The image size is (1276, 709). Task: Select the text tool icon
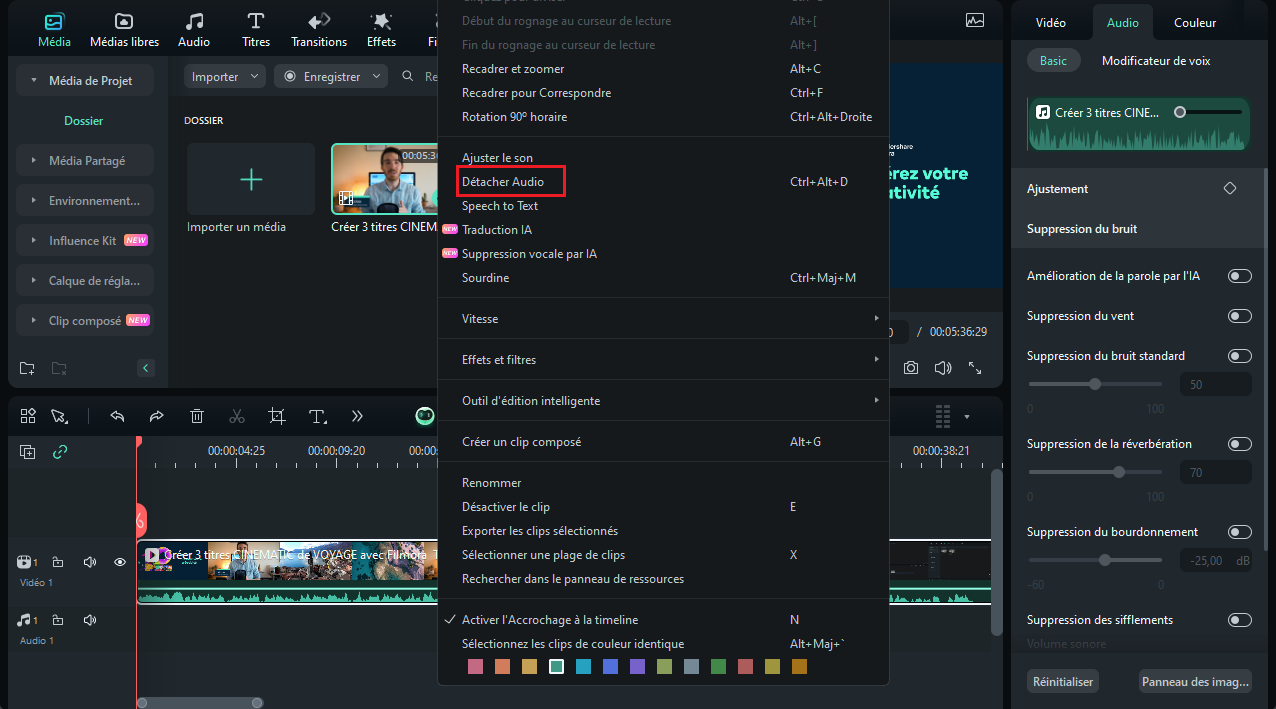317,416
